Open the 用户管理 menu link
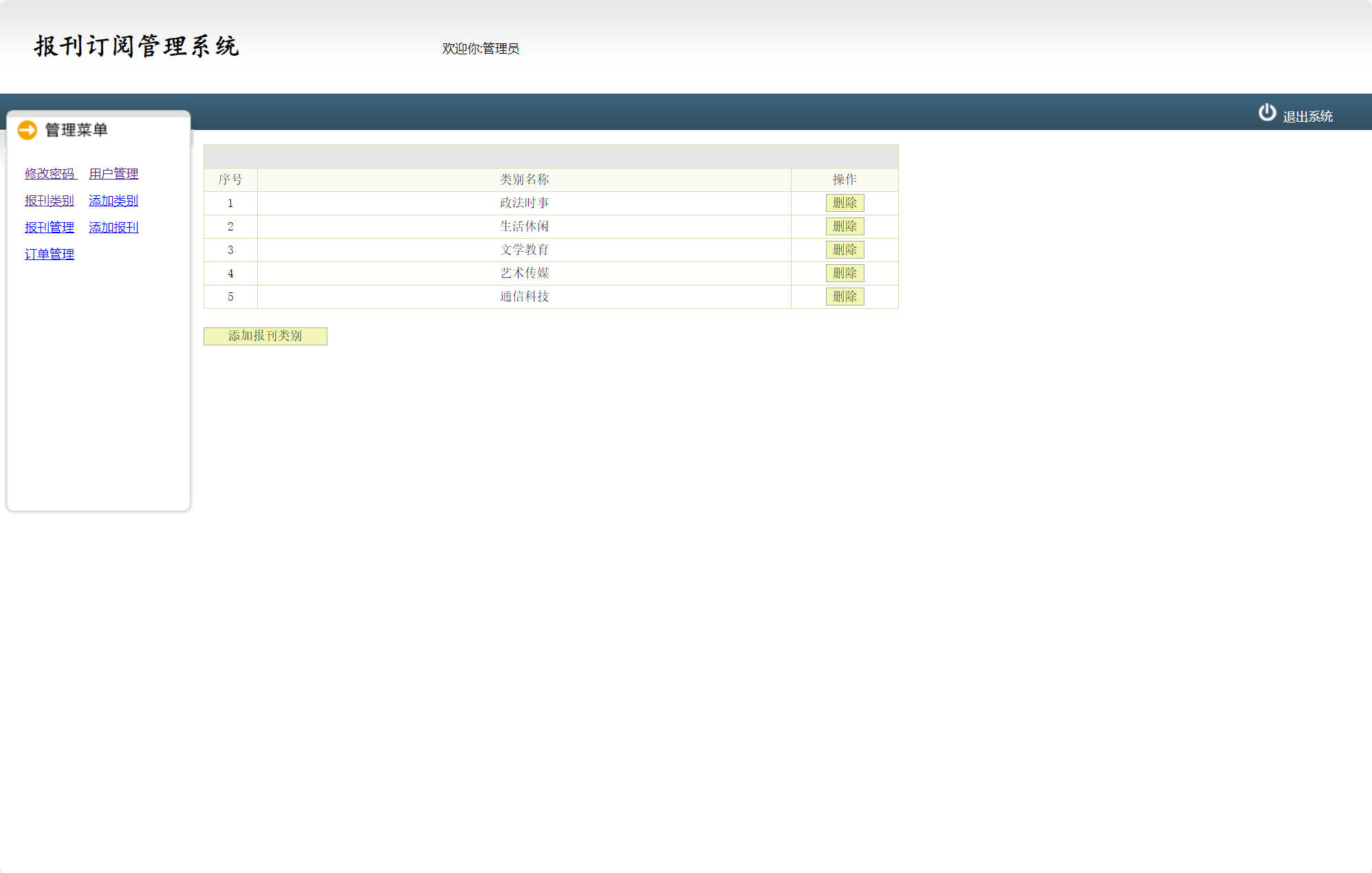1372x873 pixels. click(113, 173)
